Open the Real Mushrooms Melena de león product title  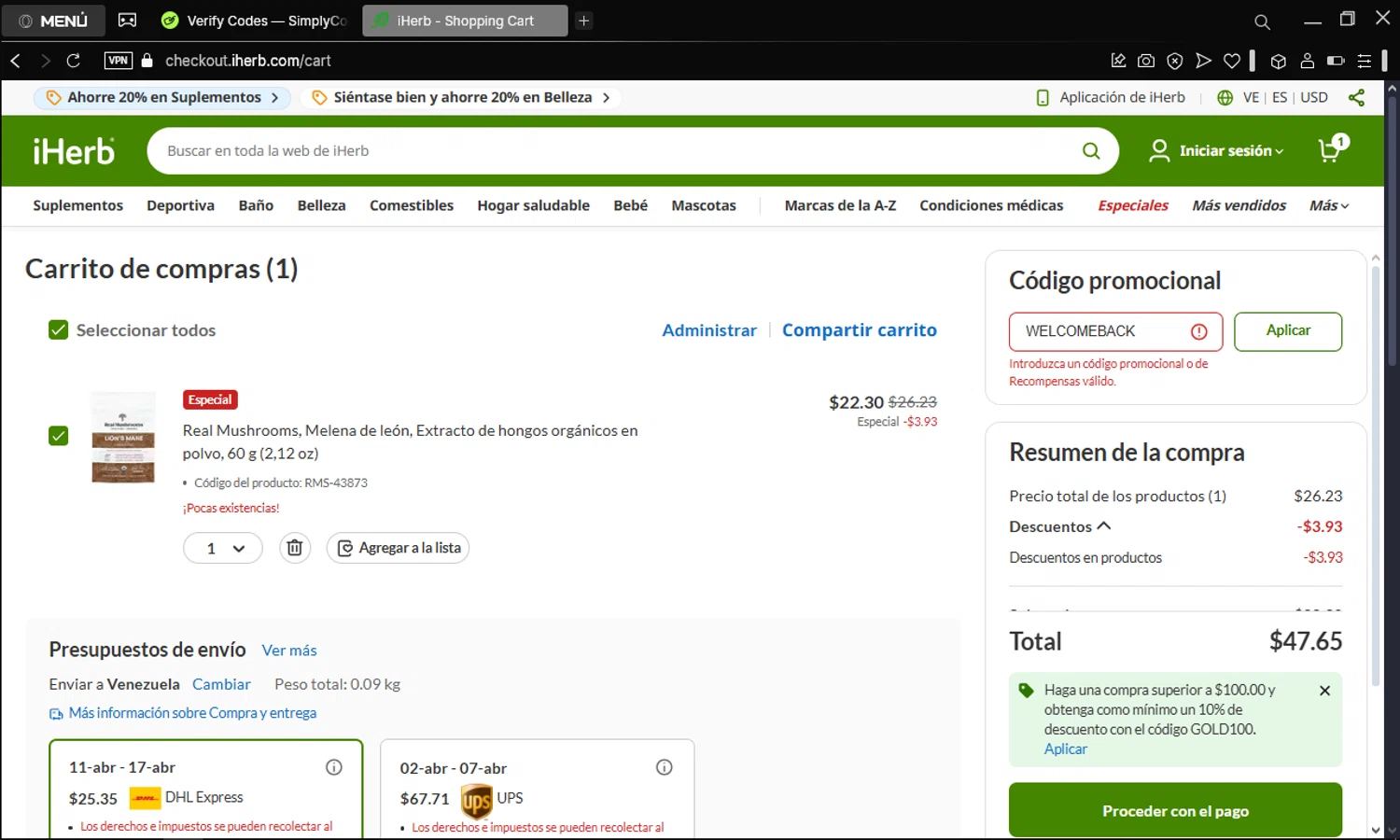click(x=410, y=441)
